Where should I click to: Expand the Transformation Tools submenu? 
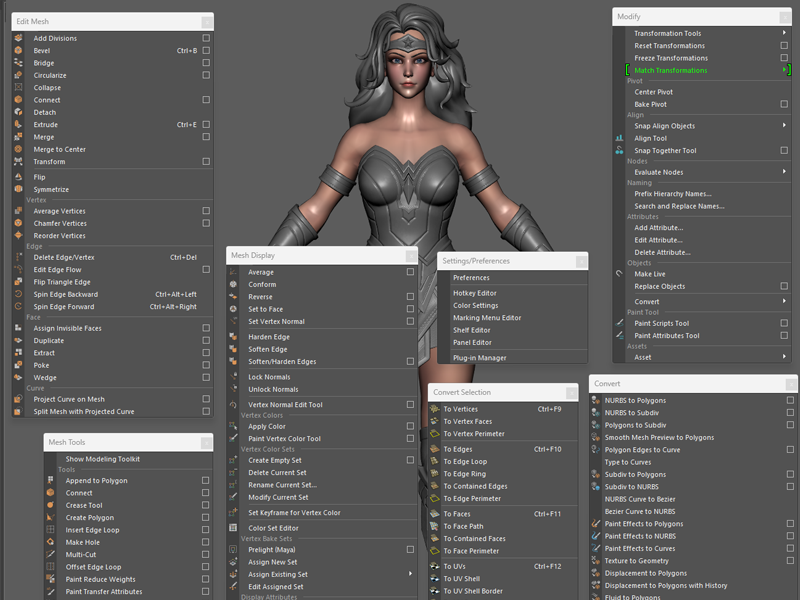pyautogui.click(x=784, y=33)
